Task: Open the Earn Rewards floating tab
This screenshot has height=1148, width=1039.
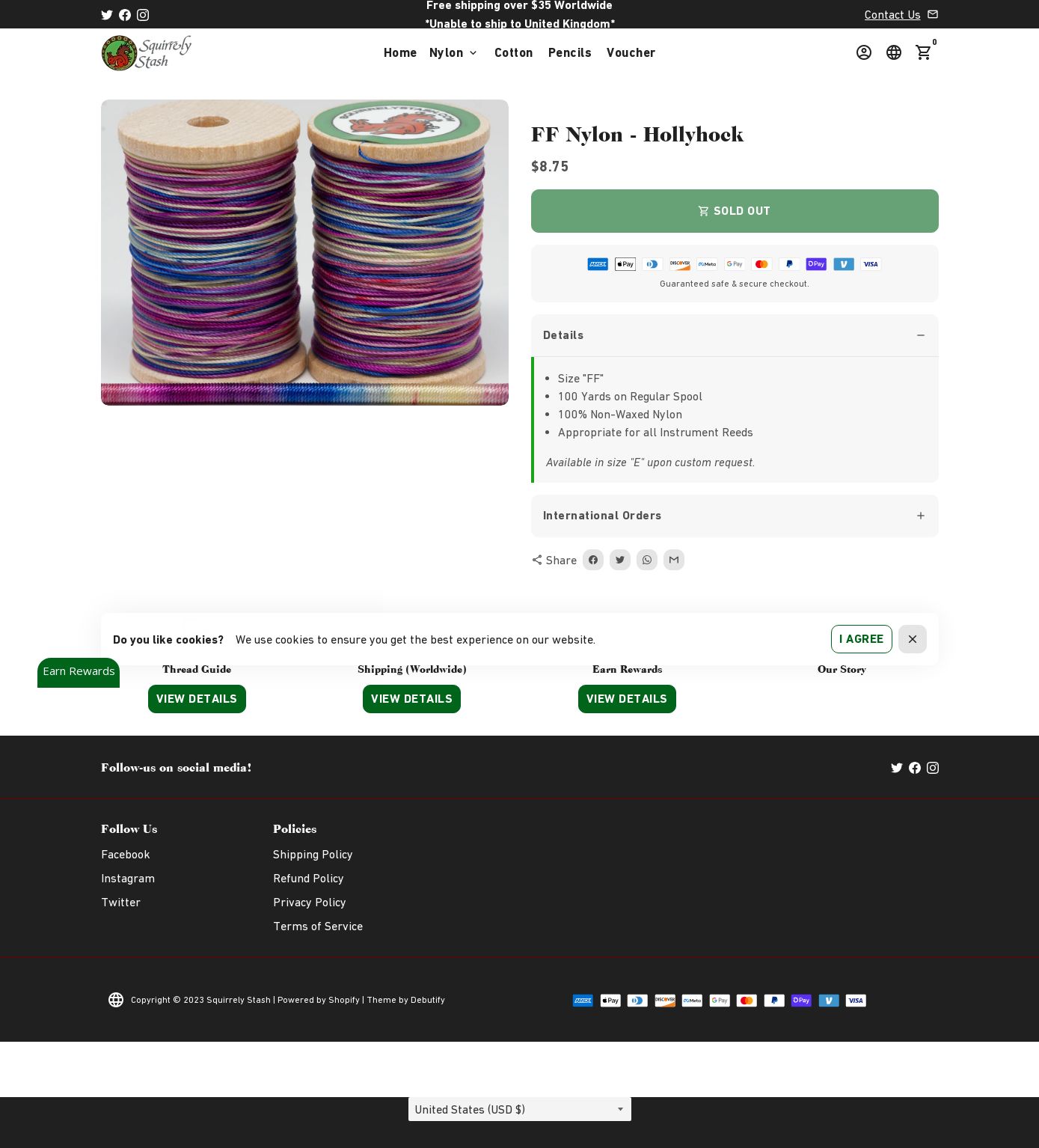Action: point(79,672)
